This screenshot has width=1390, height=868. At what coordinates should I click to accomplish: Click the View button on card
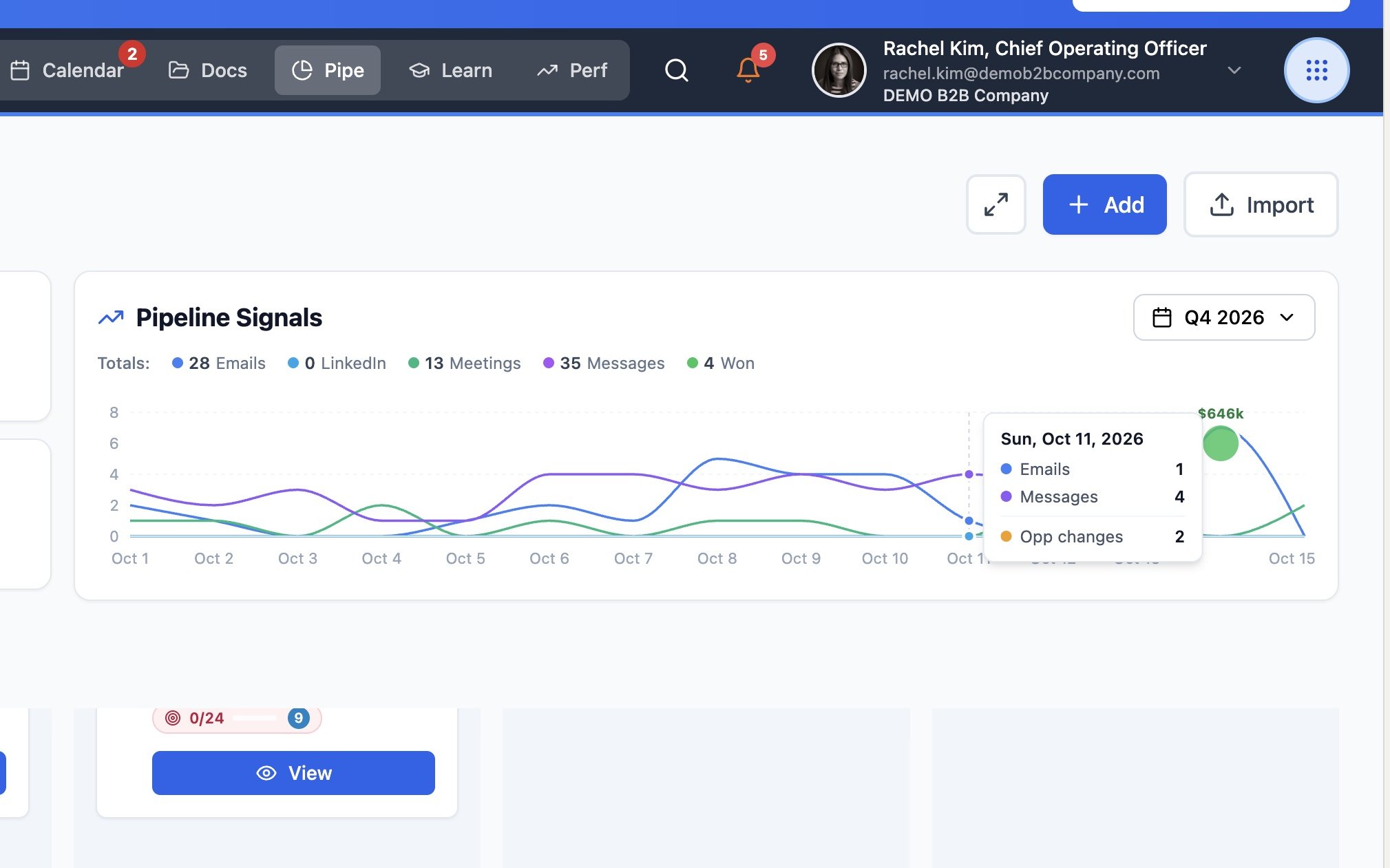(293, 773)
